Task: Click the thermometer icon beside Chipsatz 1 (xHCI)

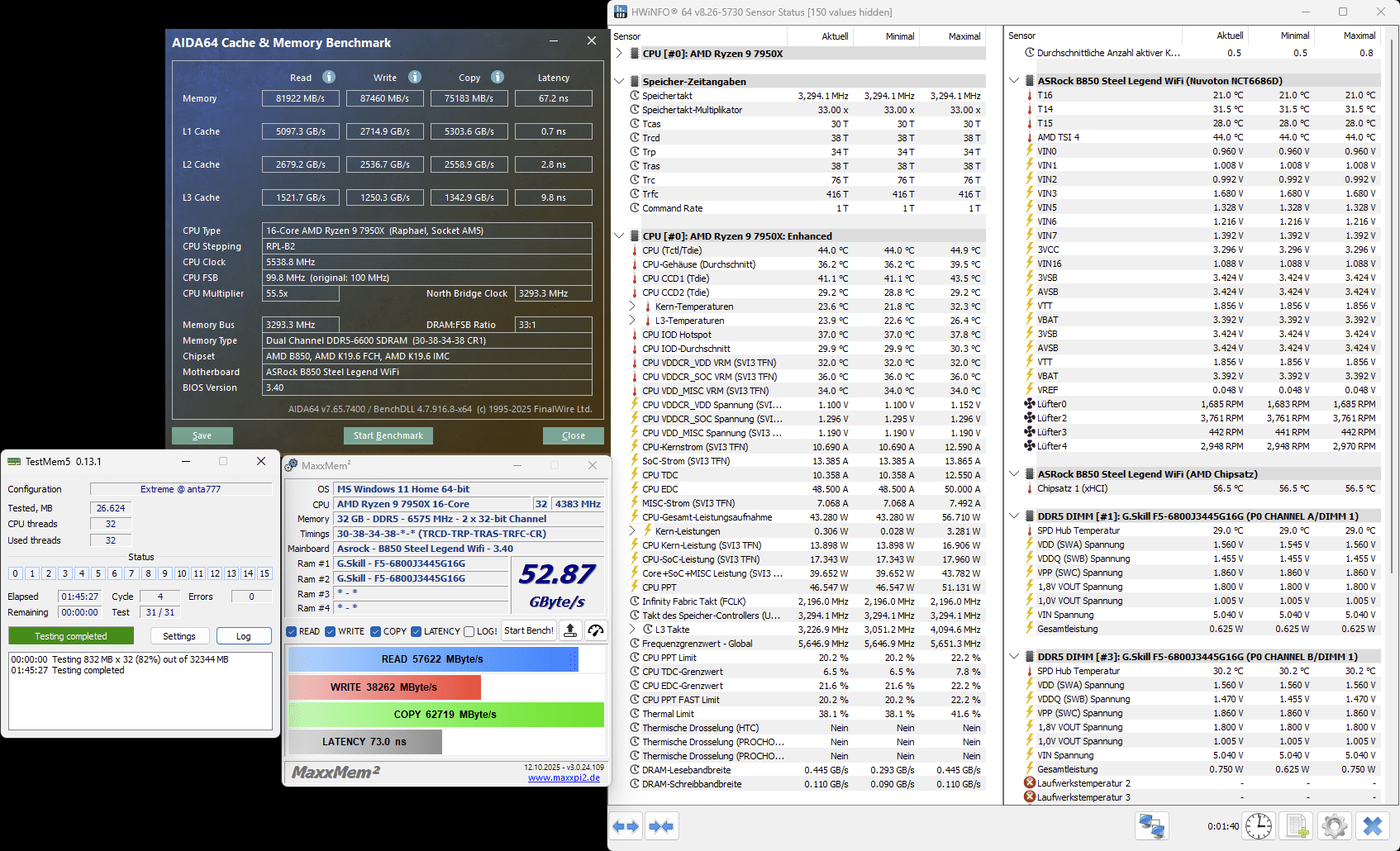Action: point(1030,488)
